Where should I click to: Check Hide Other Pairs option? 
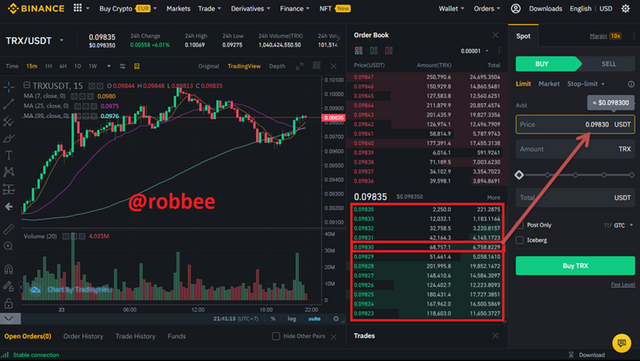pos(276,336)
